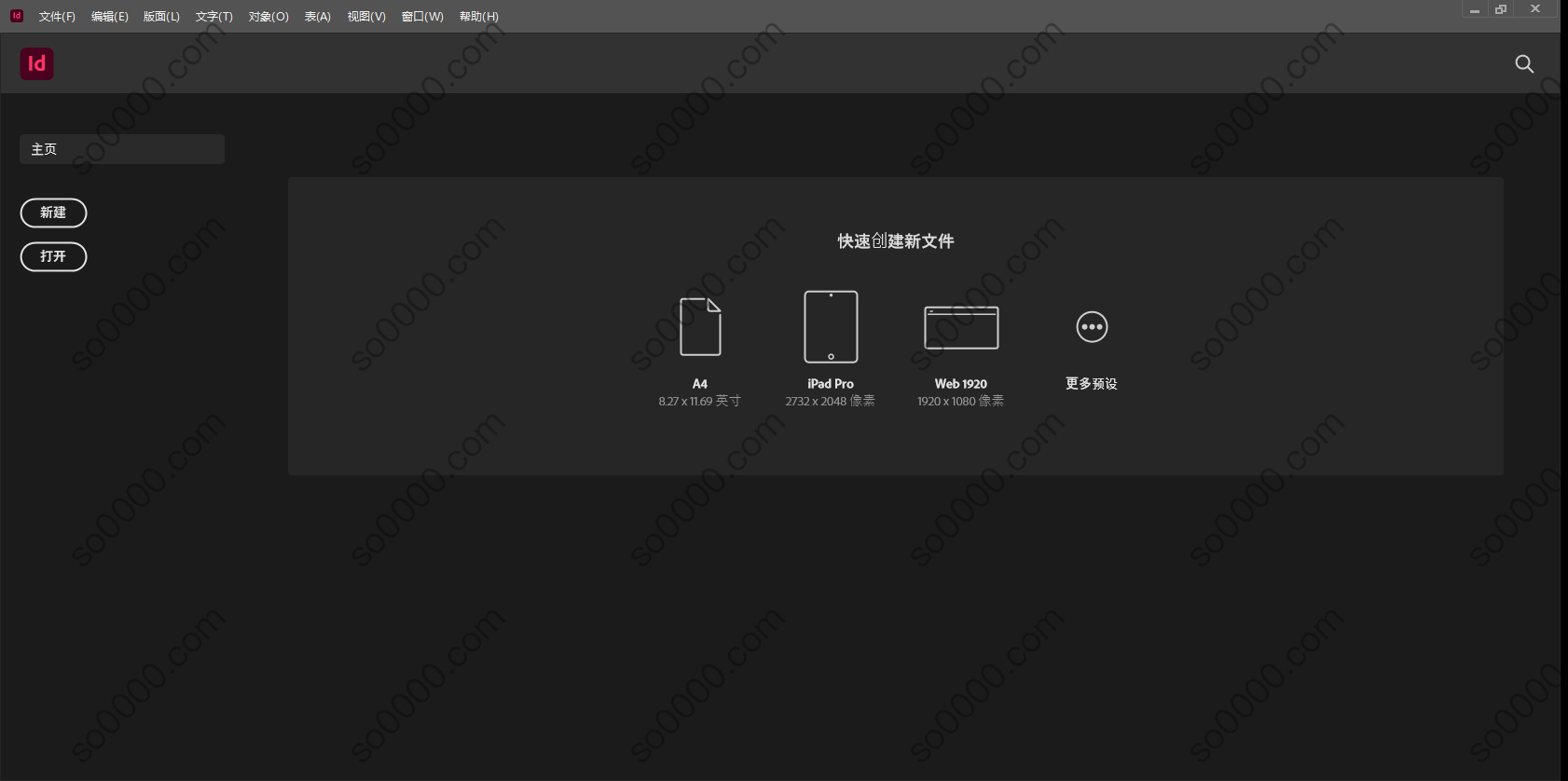This screenshot has height=781, width=1568.
Task: Click the 打开 button
Action: point(53,256)
